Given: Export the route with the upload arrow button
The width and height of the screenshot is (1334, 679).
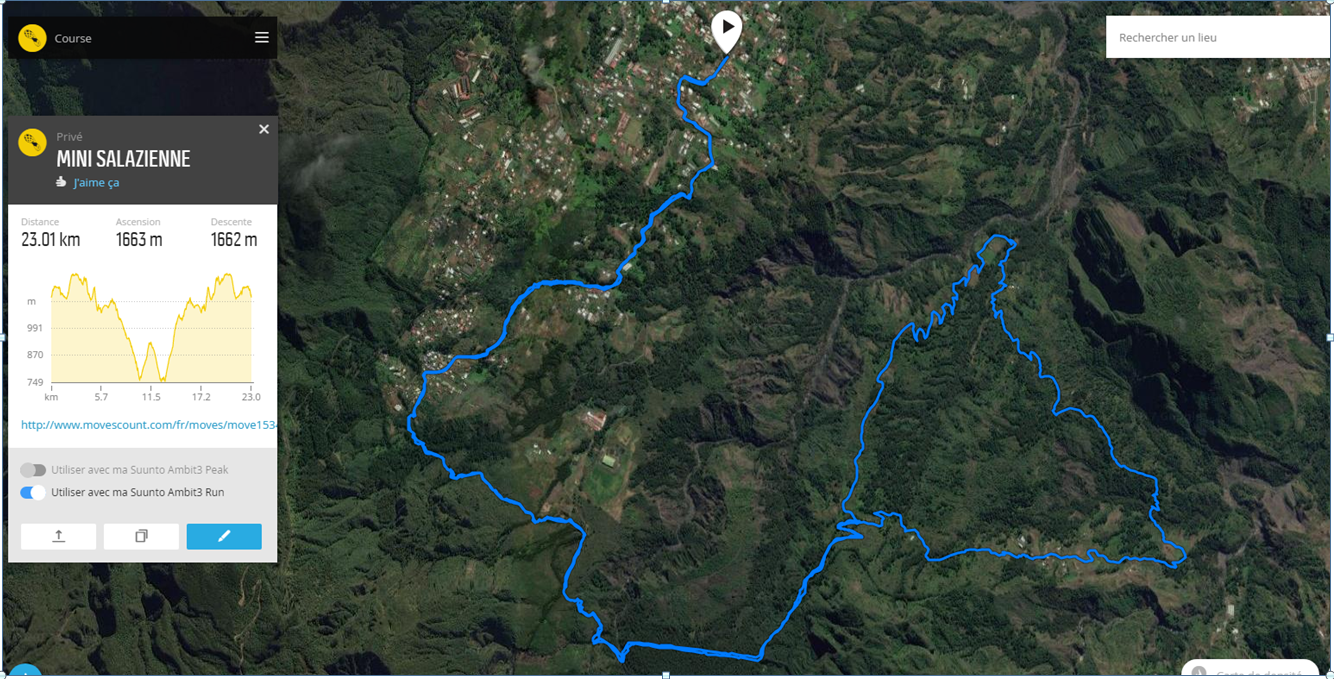Looking at the screenshot, I should point(59,536).
